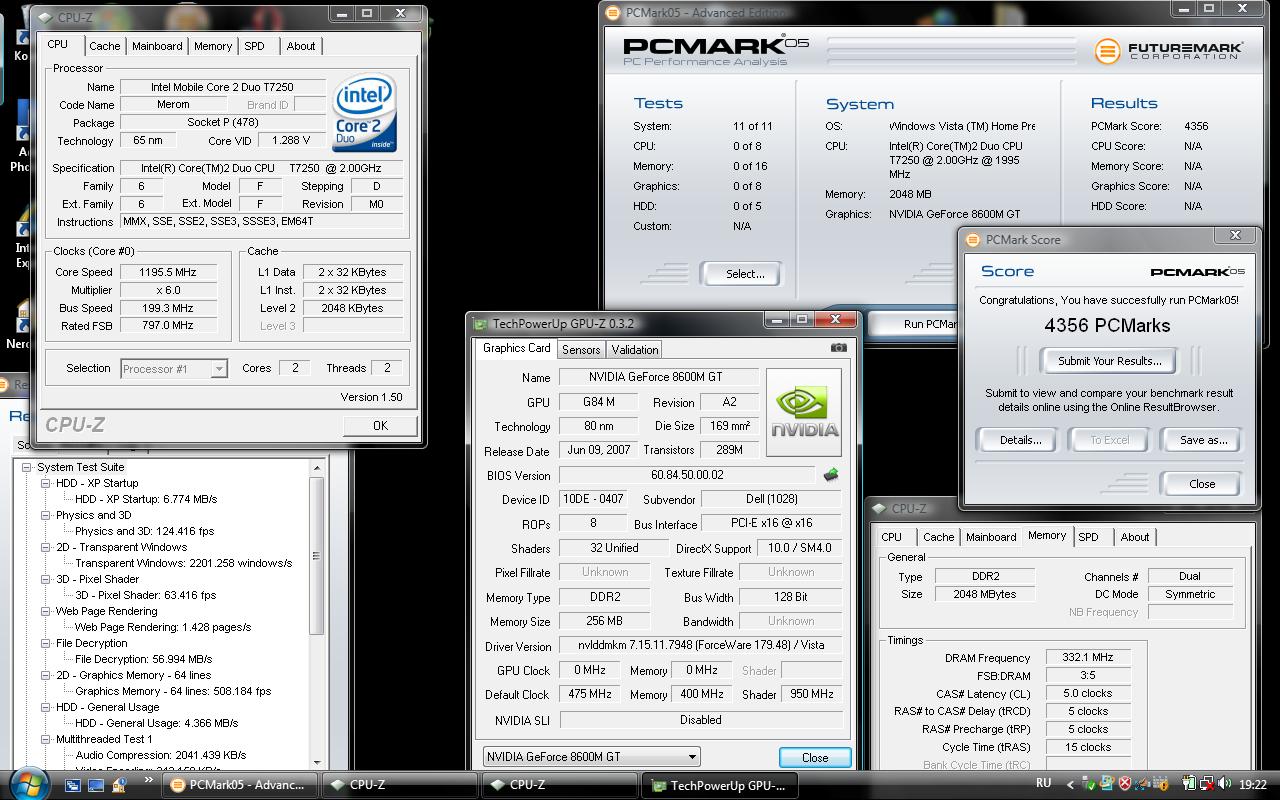Open SPD tab in Memory CPU-Z window

coord(1088,537)
